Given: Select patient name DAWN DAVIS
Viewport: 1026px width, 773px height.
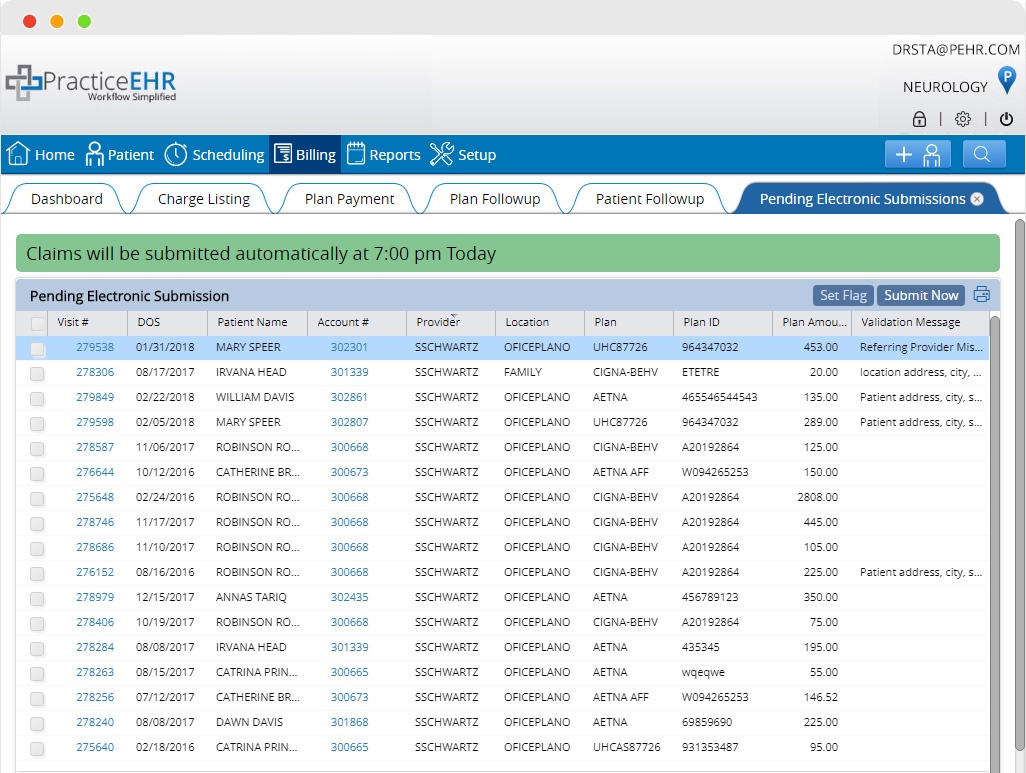Looking at the screenshot, I should coord(249,722).
